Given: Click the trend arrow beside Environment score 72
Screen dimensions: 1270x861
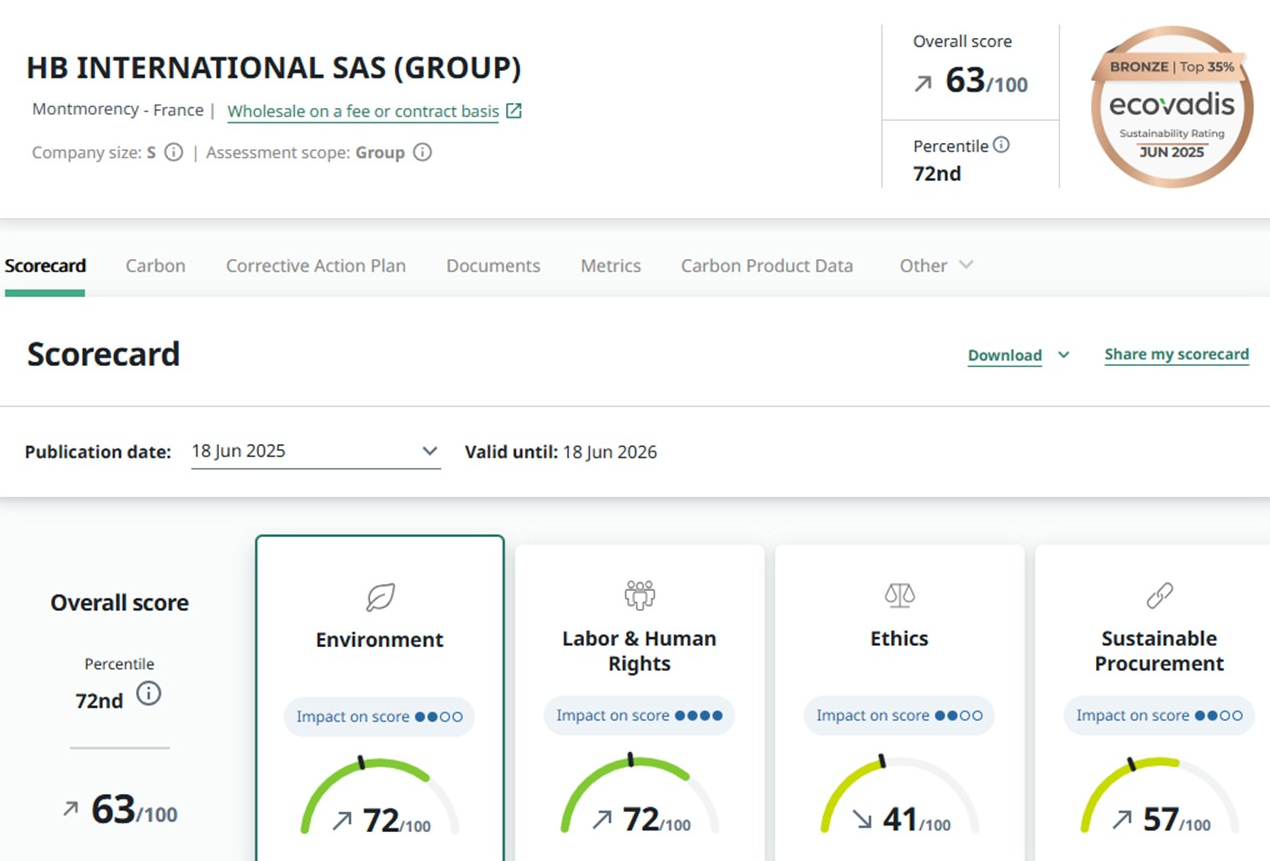Looking at the screenshot, I should point(342,821).
